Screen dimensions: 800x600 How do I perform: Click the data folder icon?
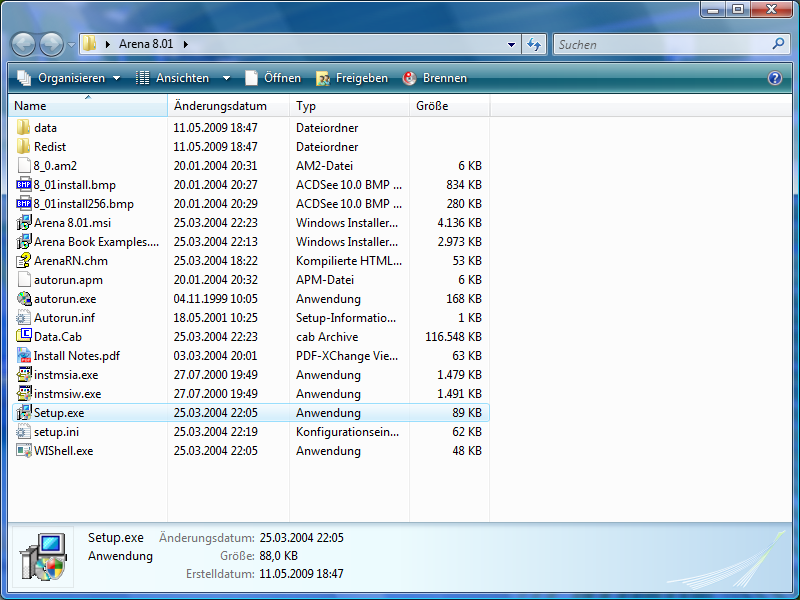coord(23,128)
